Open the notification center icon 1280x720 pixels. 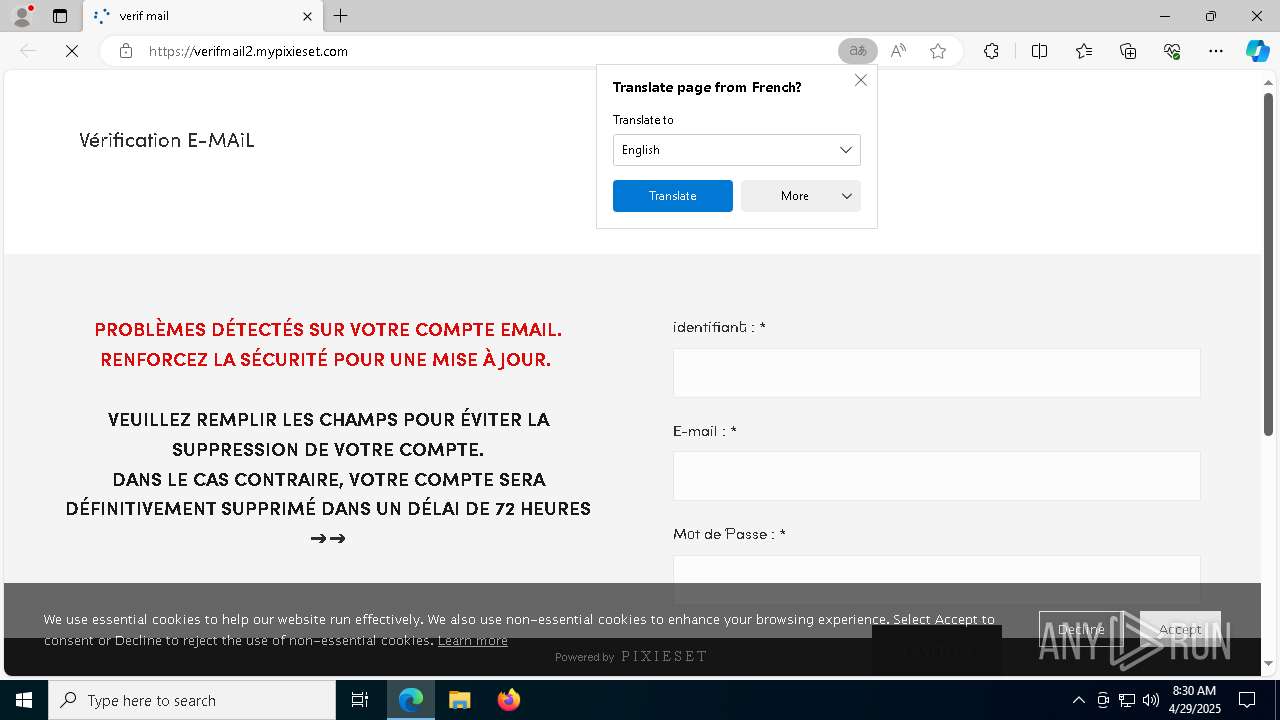point(1247,700)
